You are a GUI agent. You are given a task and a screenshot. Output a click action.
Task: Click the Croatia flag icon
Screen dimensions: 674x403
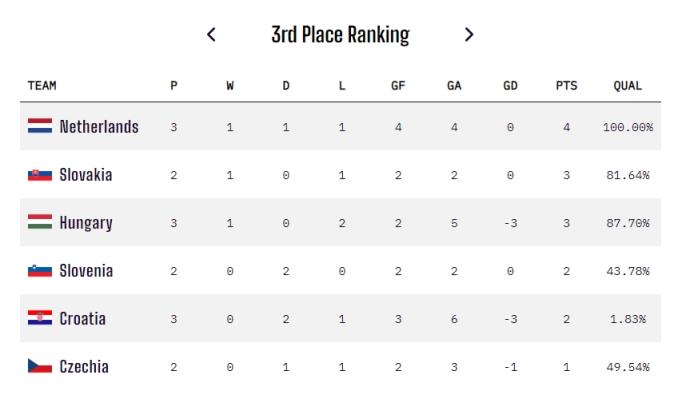pyautogui.click(x=40, y=318)
